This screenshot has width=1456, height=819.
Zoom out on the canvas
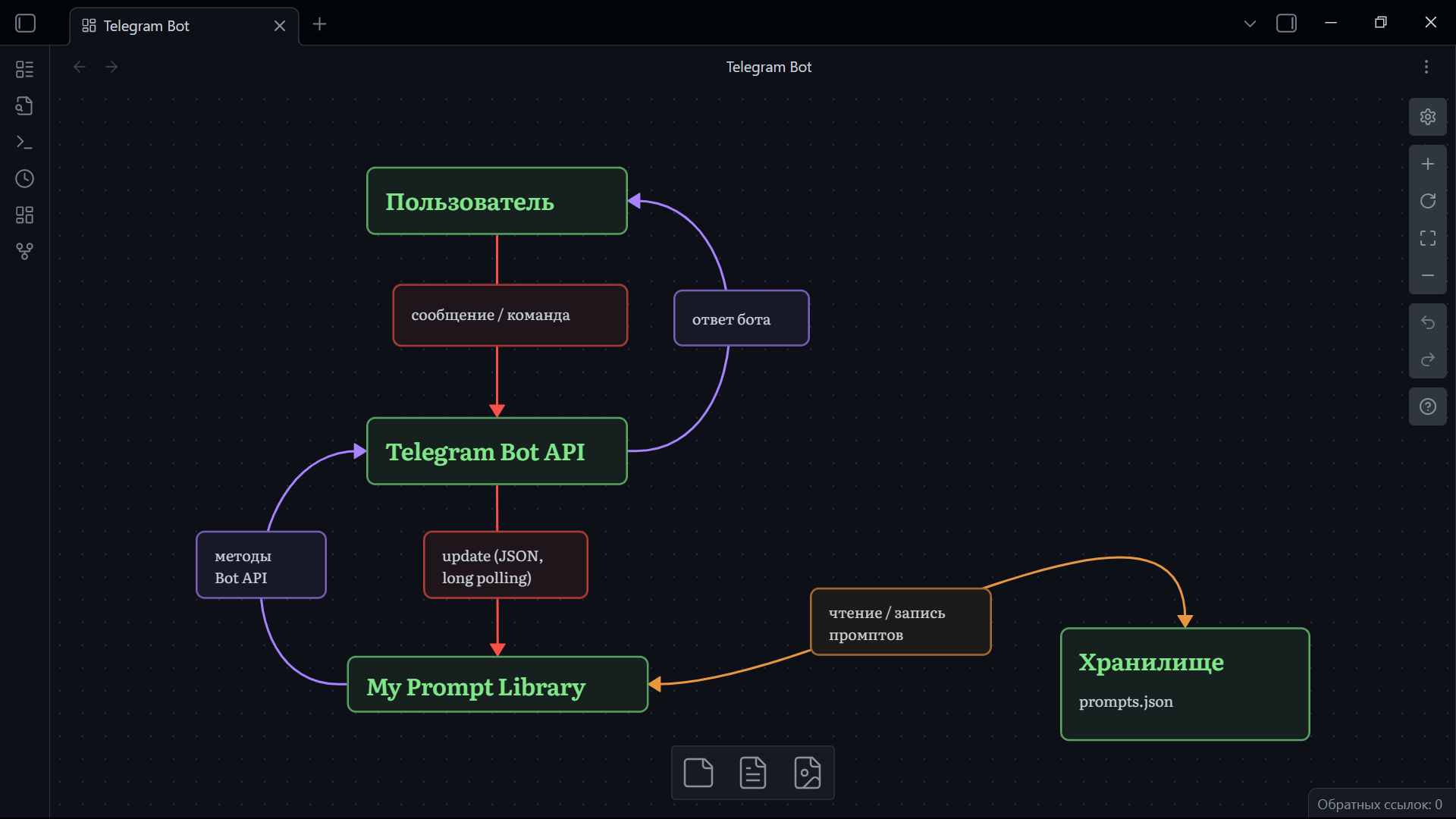(x=1427, y=275)
